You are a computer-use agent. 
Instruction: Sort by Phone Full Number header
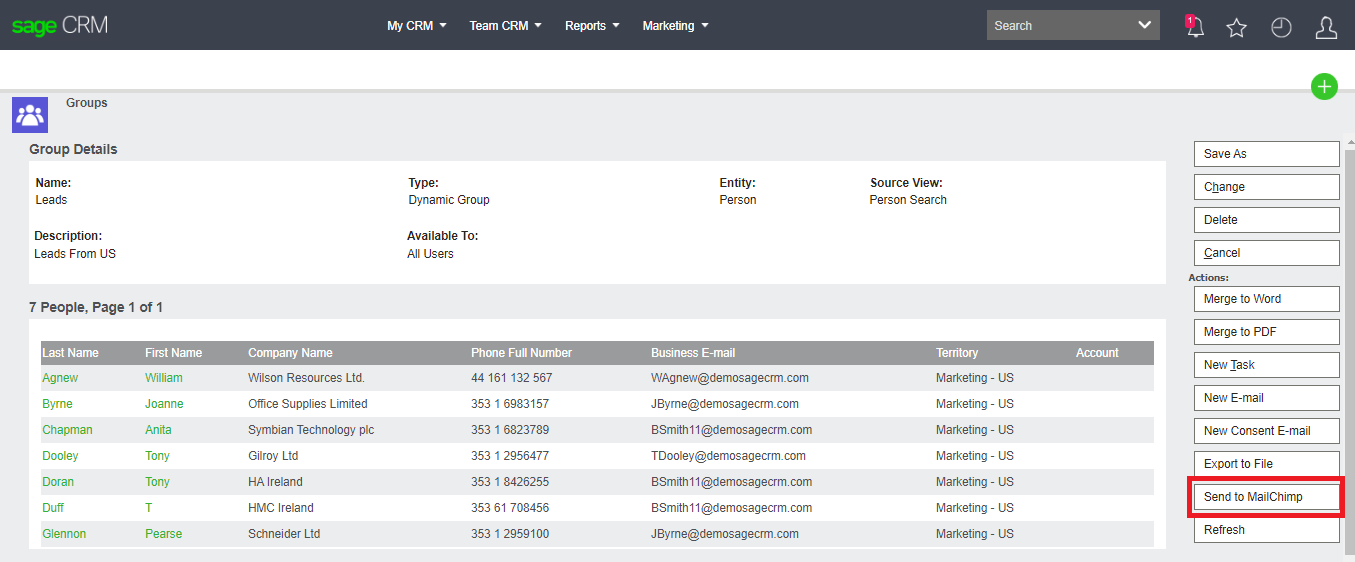(521, 353)
